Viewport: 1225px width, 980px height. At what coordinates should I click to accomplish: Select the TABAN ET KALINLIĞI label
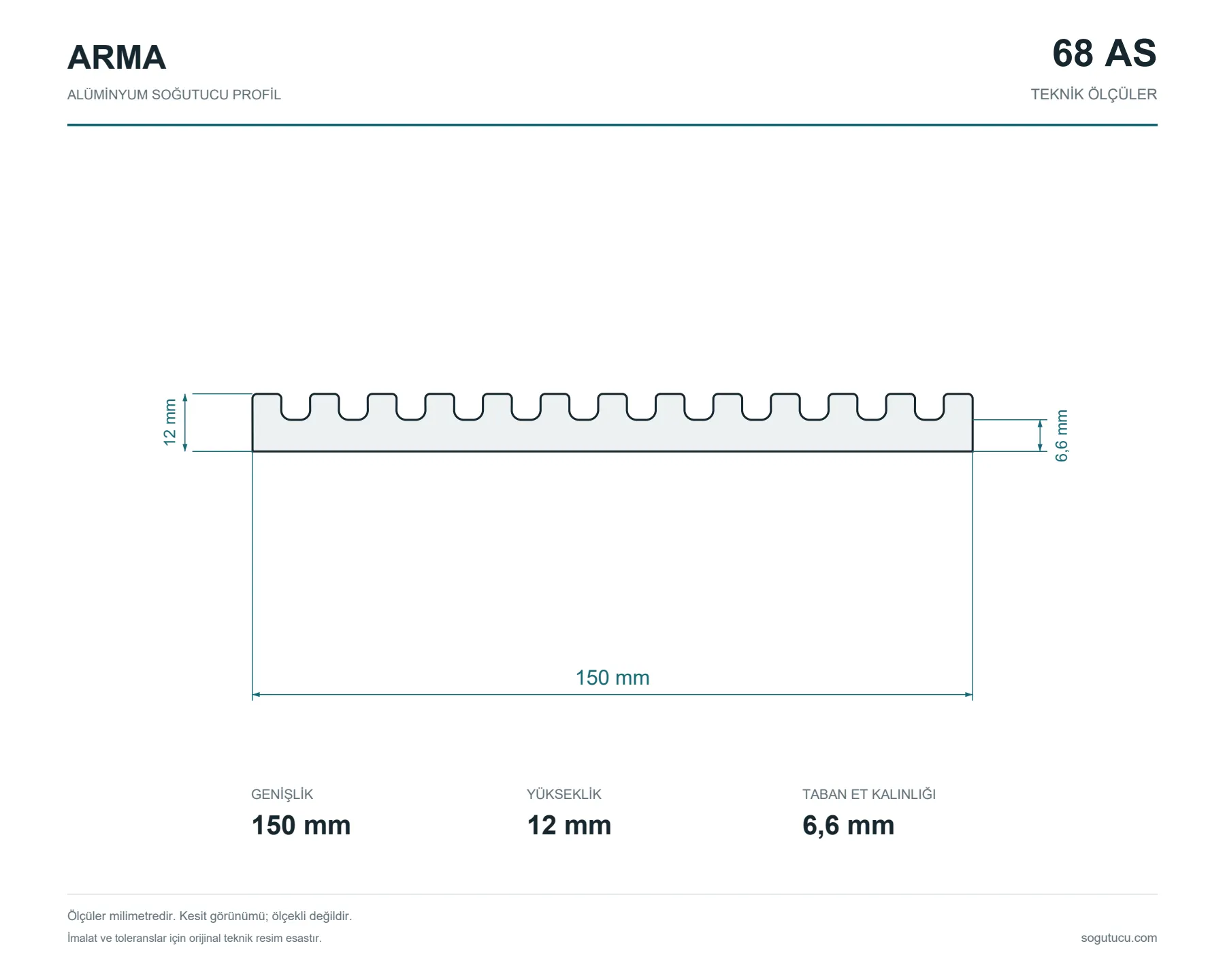[869, 794]
